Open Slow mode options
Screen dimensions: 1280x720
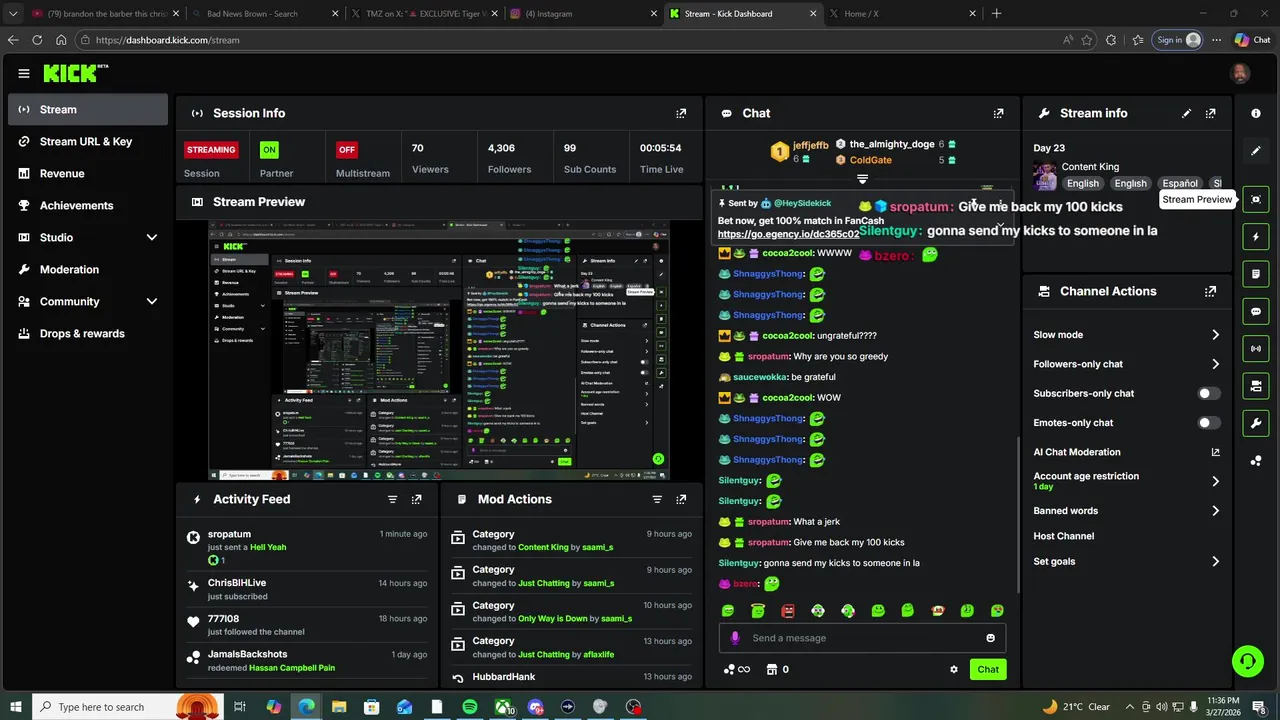coord(1127,335)
